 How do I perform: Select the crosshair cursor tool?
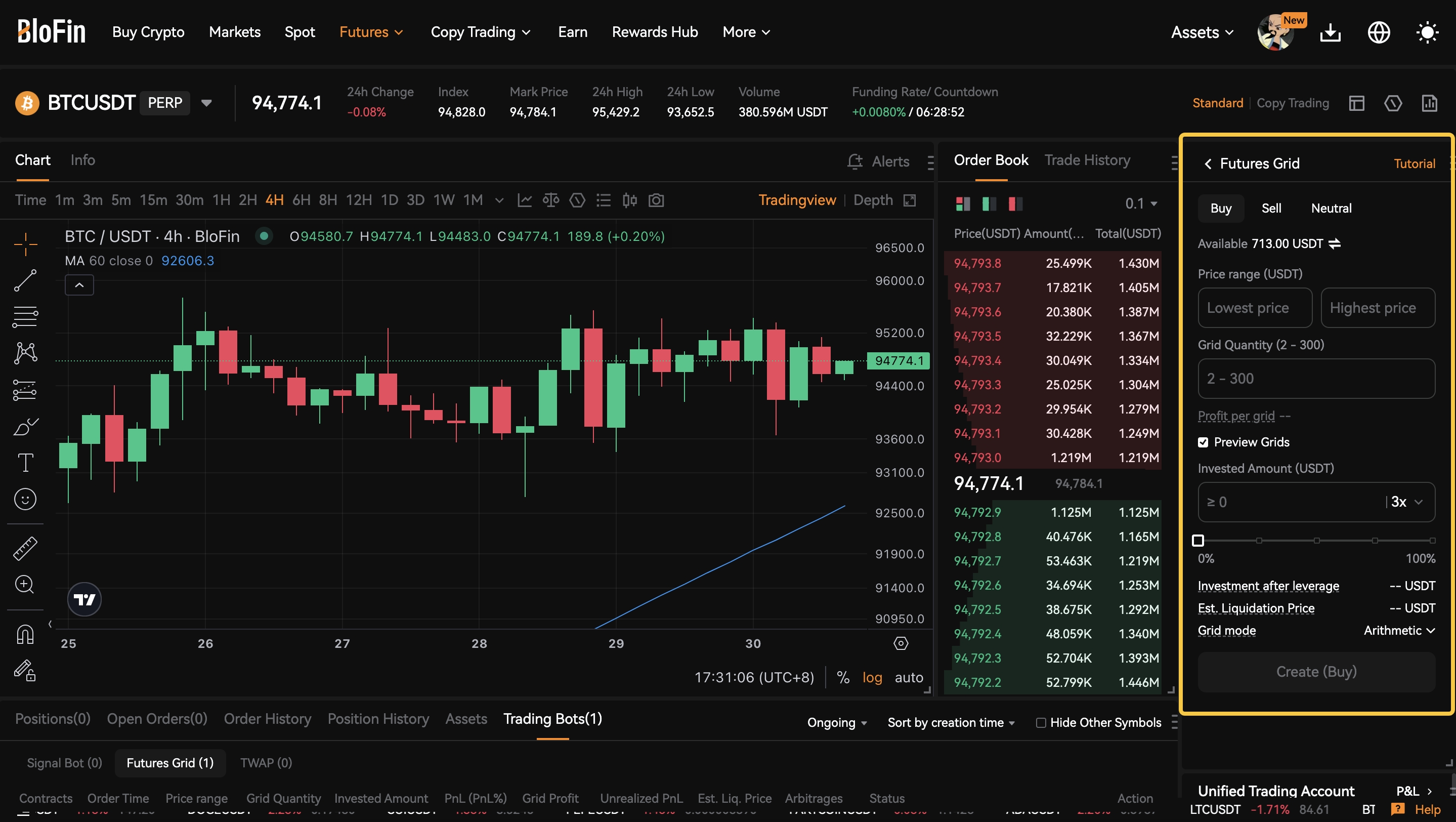25,244
